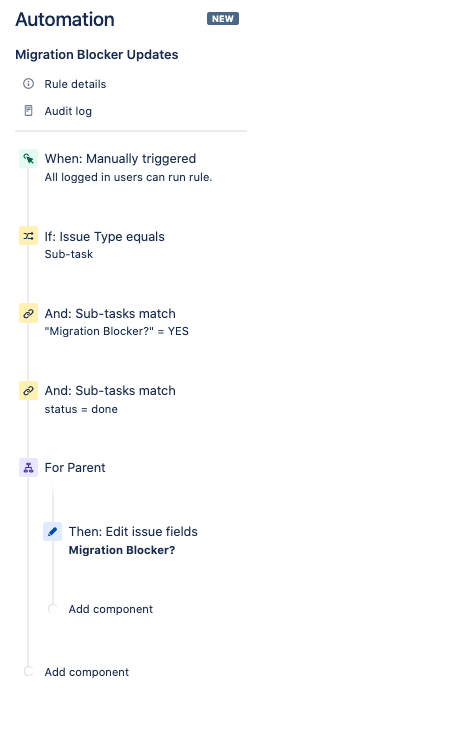Image resolution: width=472 pixels, height=739 pixels.
Task: Open the Sub-tasks match "Migration Blocker?" condition
Action: point(116,322)
